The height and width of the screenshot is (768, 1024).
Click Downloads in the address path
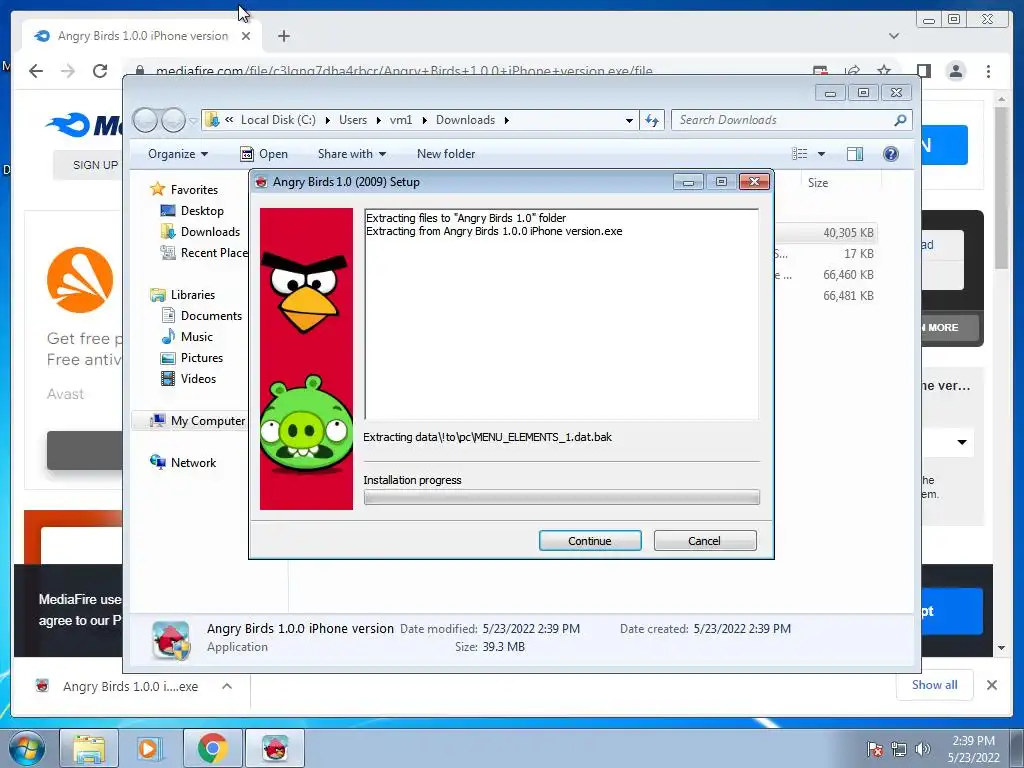[x=466, y=120]
